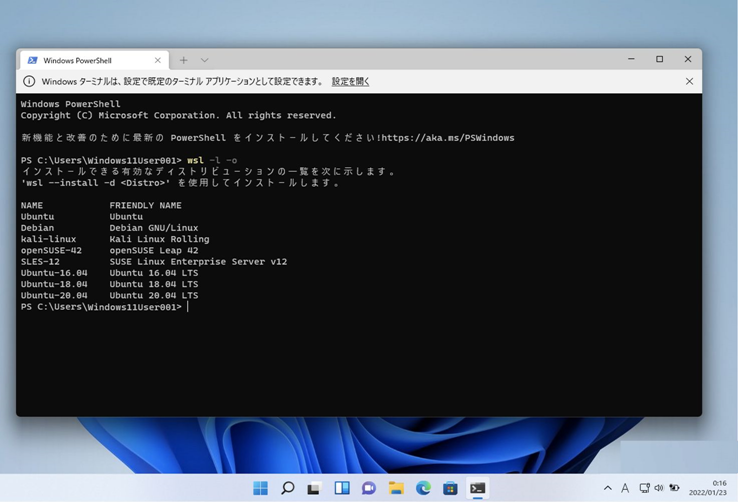Launch Microsoft Edge from taskbar
The height and width of the screenshot is (502, 738).
point(423,488)
